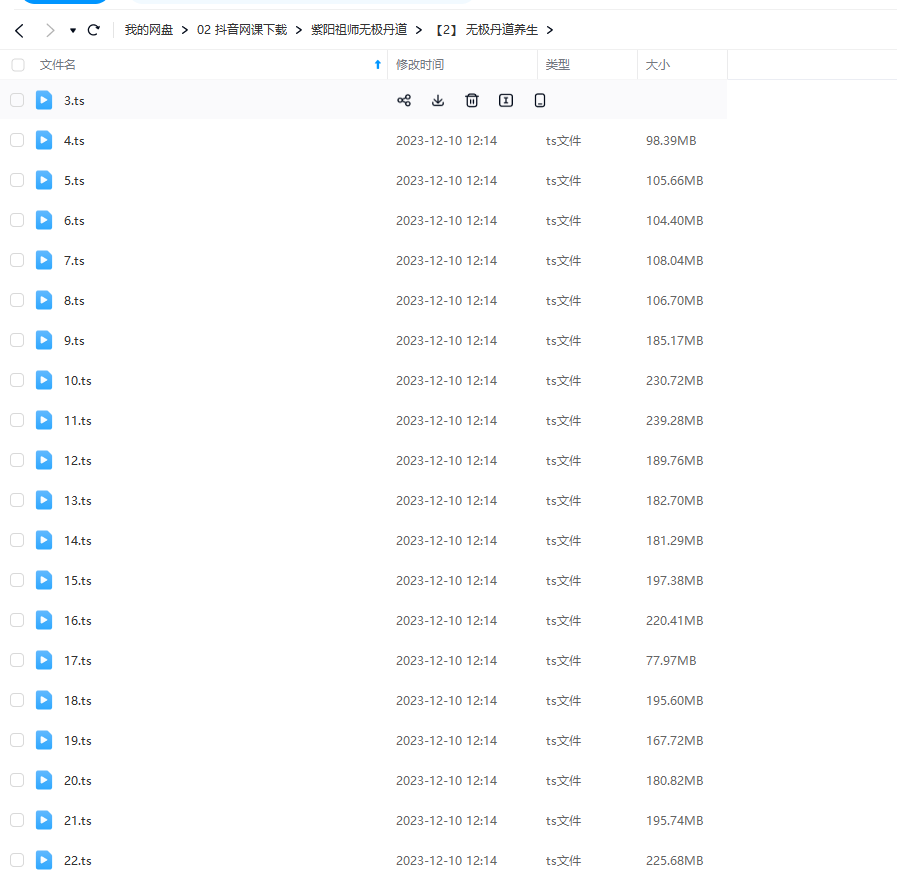Click the video icon of 19.ts
Image resolution: width=897 pixels, height=890 pixels.
pyautogui.click(x=44, y=740)
